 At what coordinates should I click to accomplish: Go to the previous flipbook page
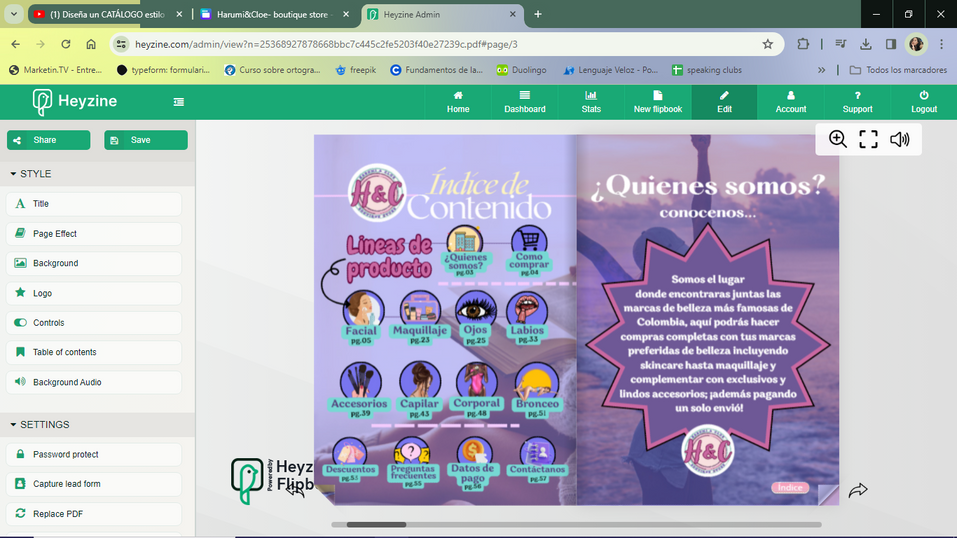pos(296,490)
